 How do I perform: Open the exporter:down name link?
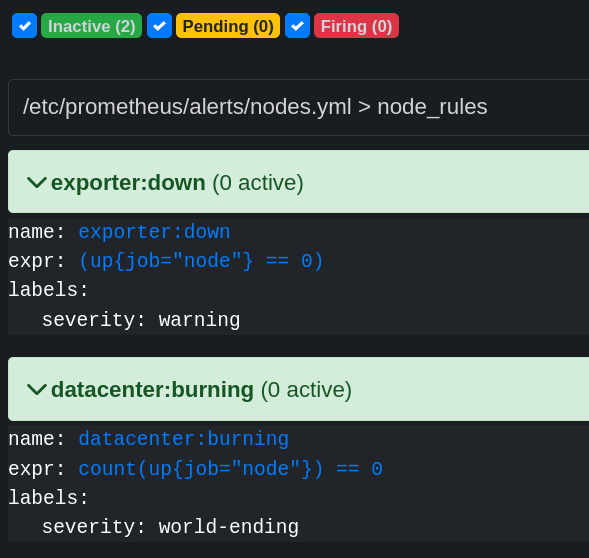[x=154, y=231]
